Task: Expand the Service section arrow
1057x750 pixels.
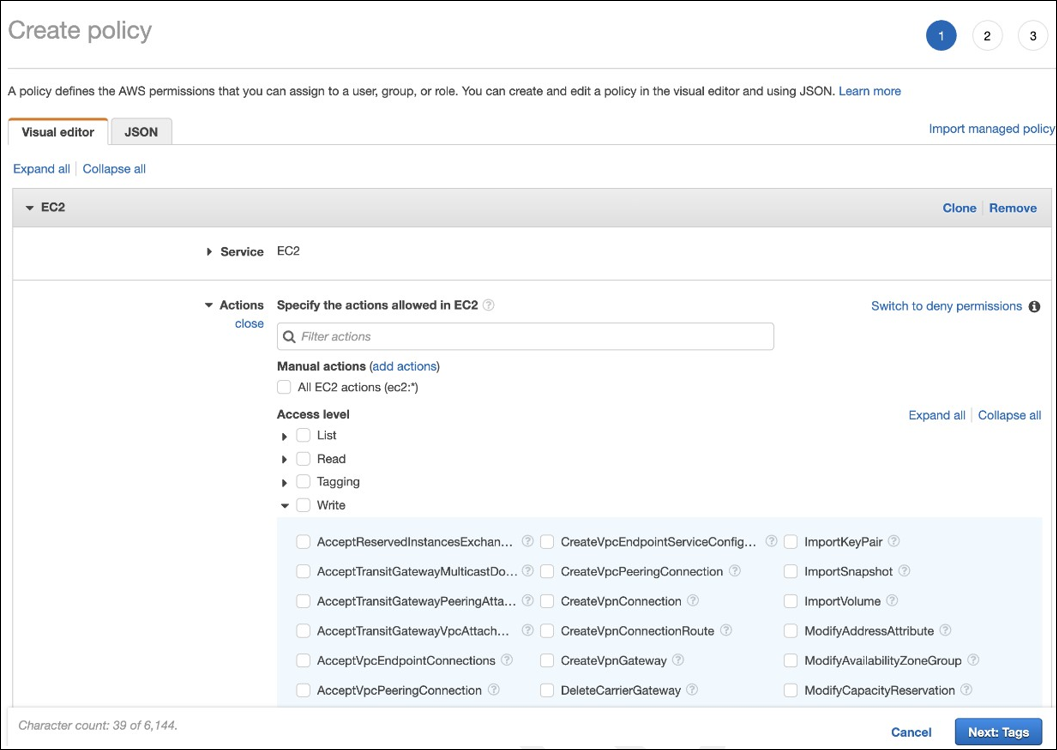Action: [209, 252]
